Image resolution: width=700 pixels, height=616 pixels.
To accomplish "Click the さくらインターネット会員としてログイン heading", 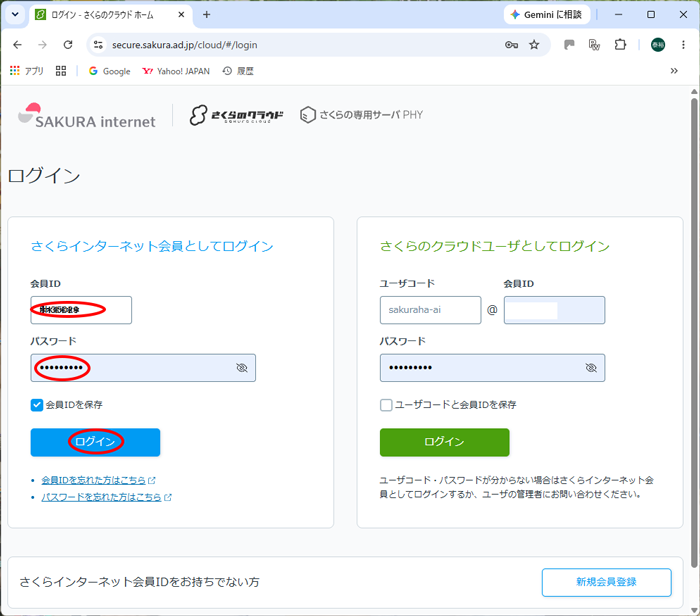I will [x=152, y=246].
